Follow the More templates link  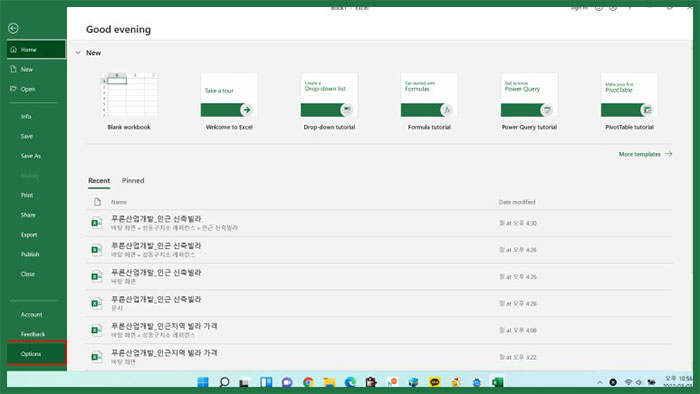tap(645, 154)
